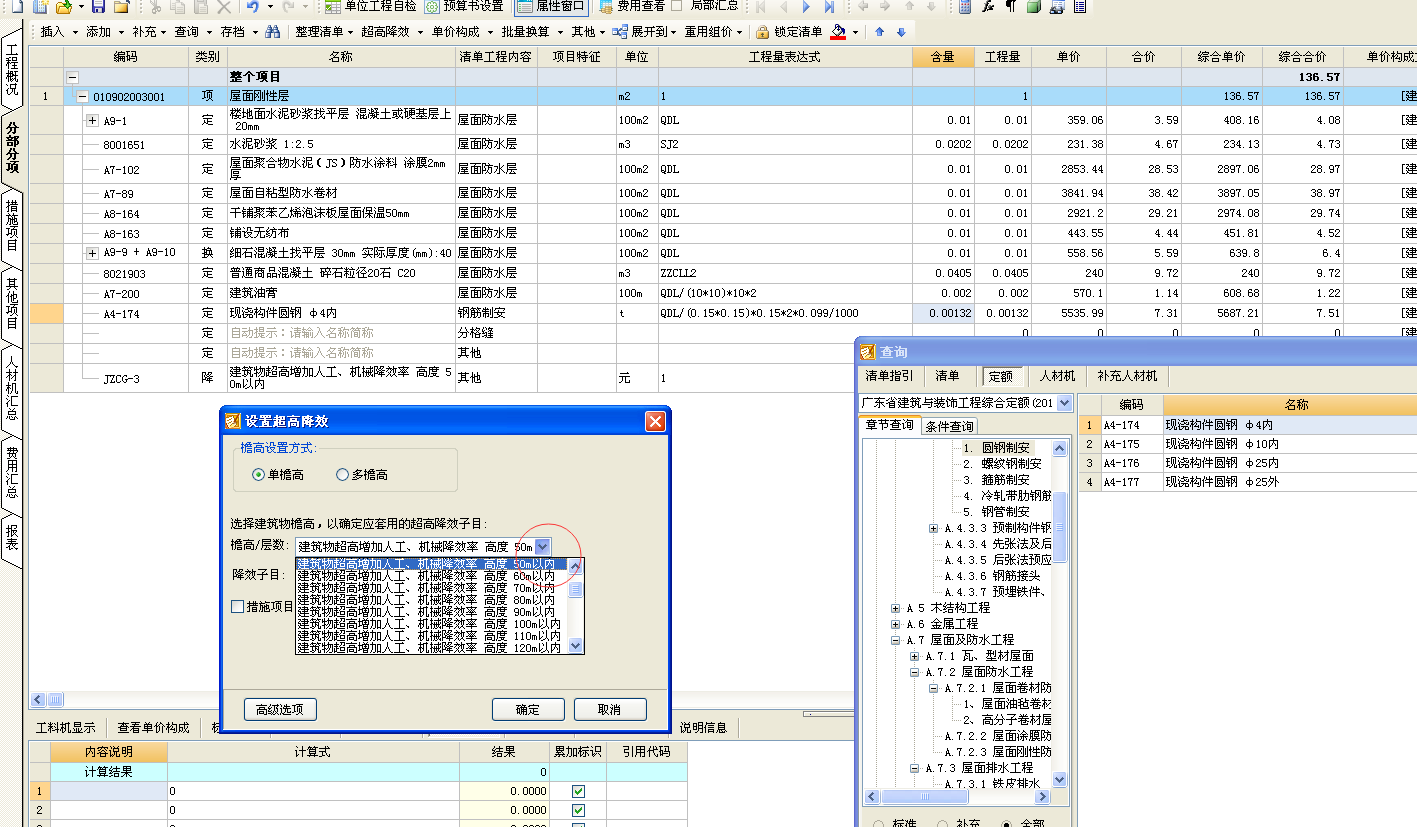Viewport: 1417px width, 827px height.
Task: Toggle 累加标识 checkbox in row 1
Action: point(578,791)
